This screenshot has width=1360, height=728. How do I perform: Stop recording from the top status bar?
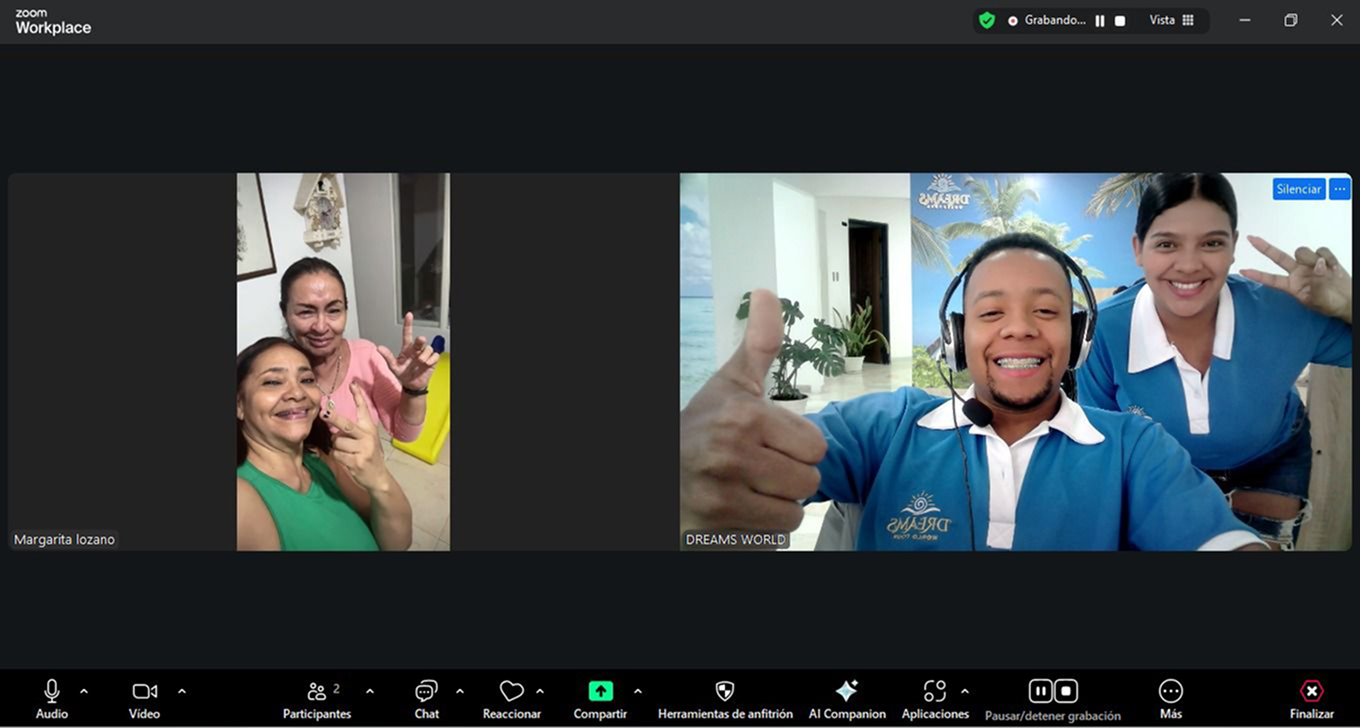(x=1120, y=21)
